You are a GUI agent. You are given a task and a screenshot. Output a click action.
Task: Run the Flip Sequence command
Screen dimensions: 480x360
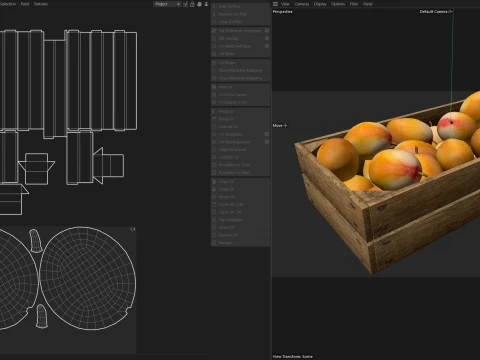[240, 220]
